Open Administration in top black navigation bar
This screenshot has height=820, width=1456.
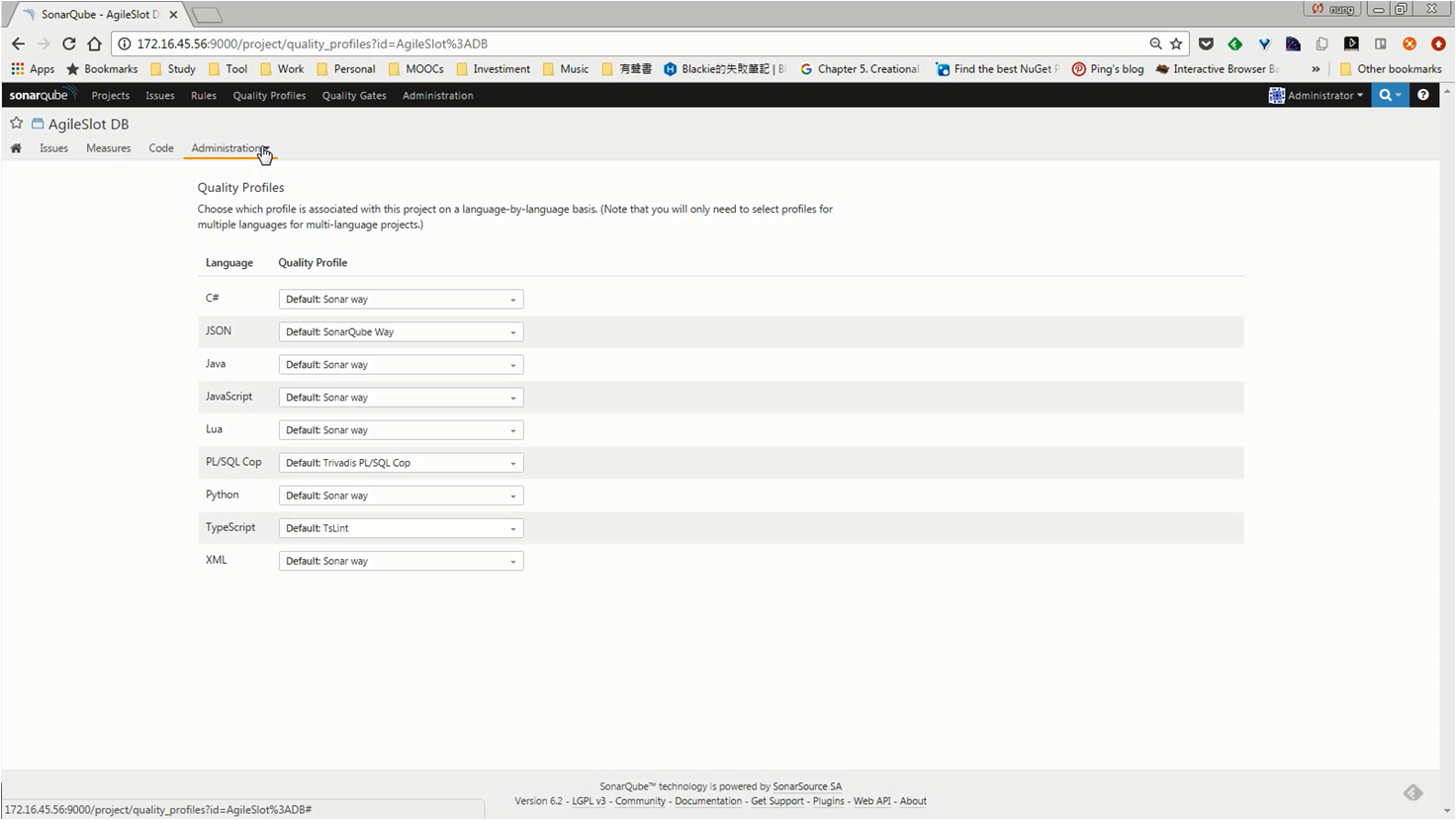click(x=437, y=95)
